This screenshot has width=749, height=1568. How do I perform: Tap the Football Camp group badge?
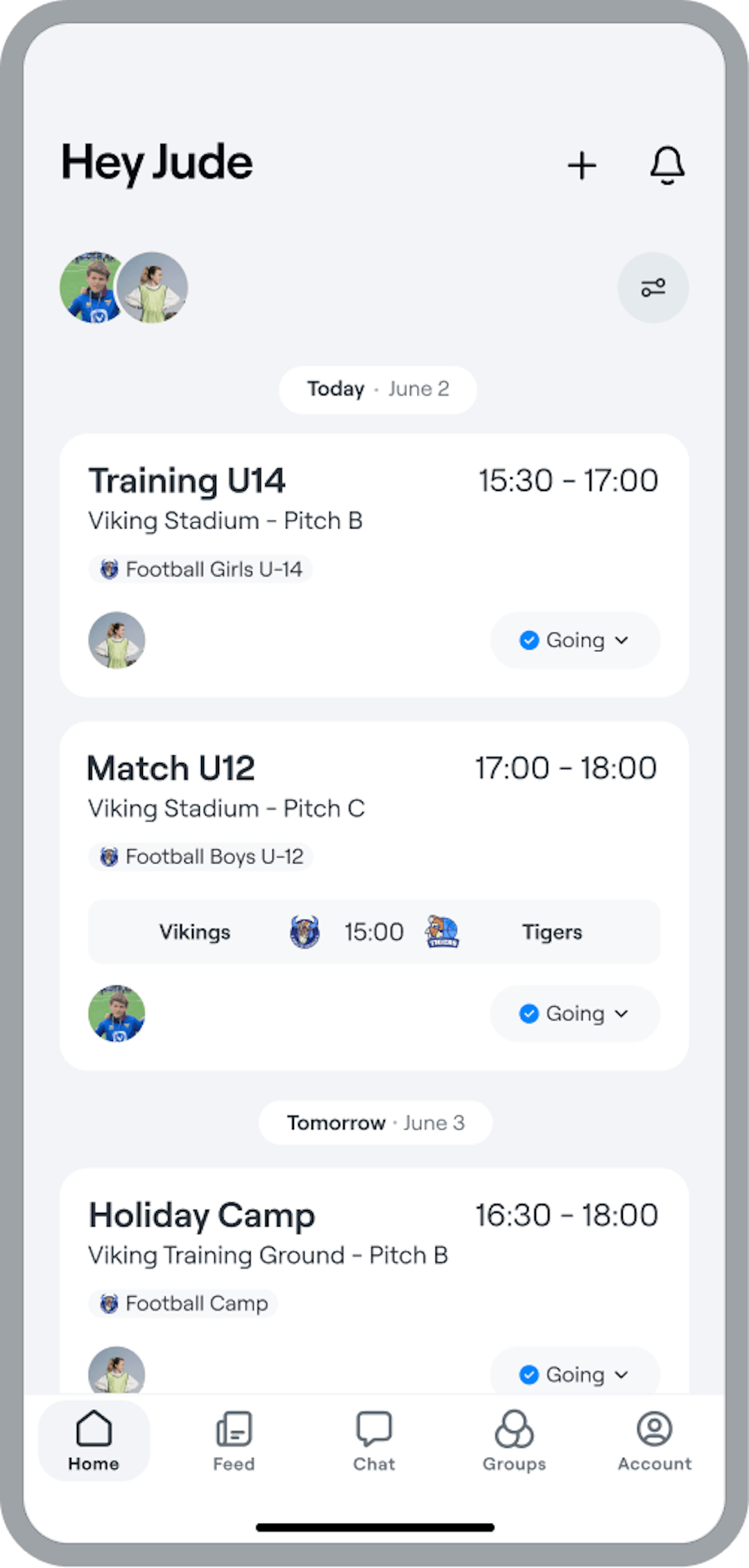(183, 1303)
